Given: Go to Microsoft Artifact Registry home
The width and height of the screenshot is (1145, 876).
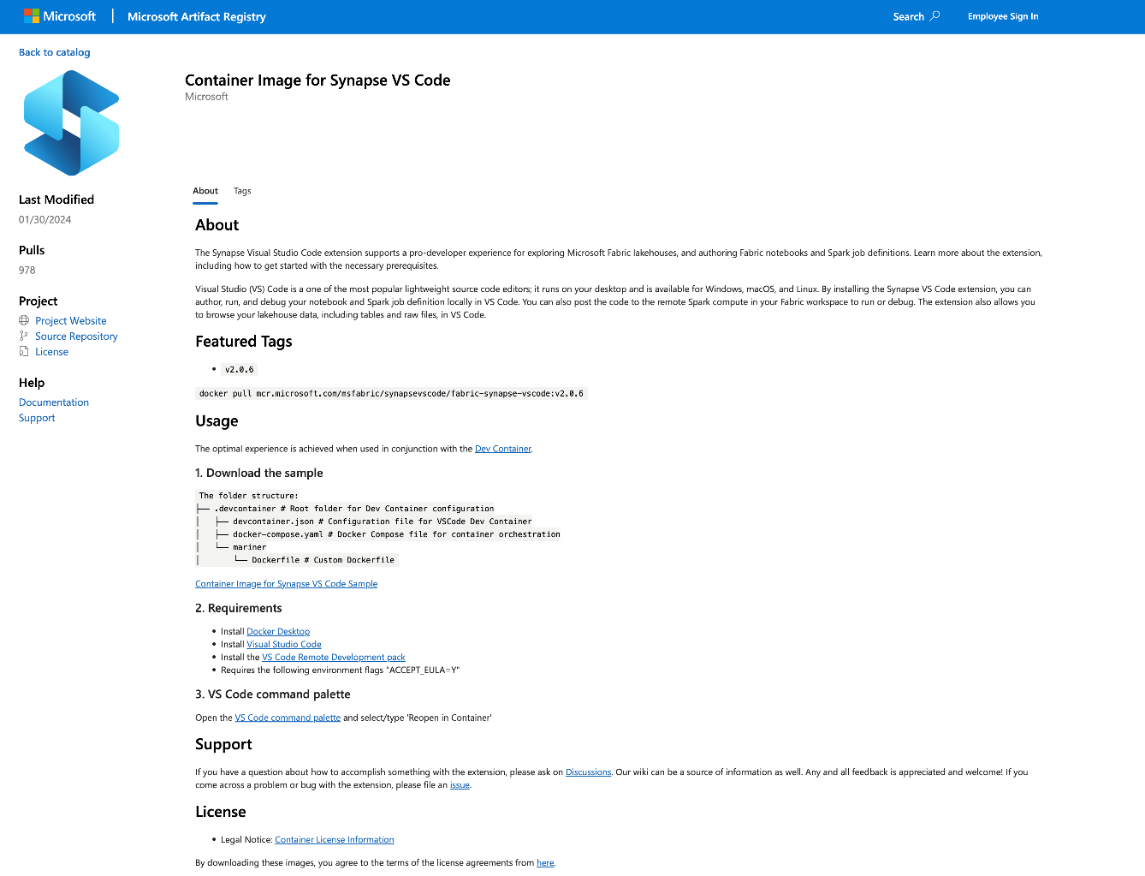Looking at the screenshot, I should pyautogui.click(x=196, y=16).
